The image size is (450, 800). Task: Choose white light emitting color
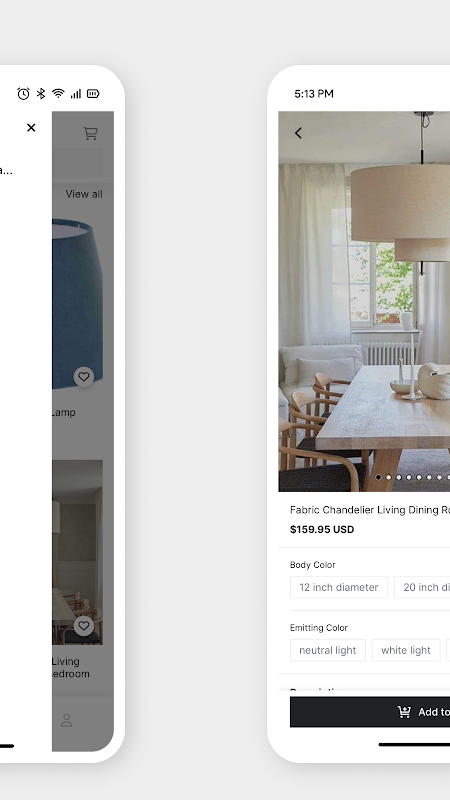[x=406, y=650]
